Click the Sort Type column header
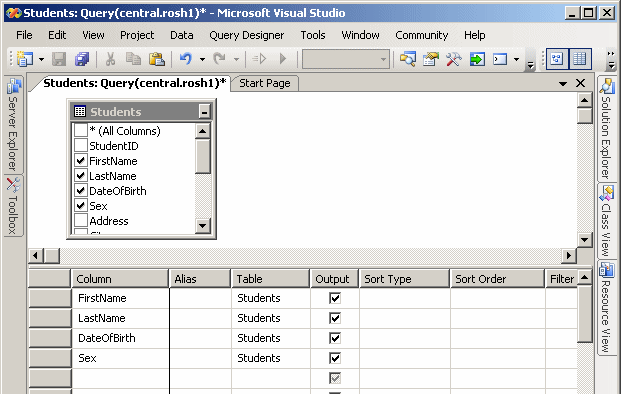Image resolution: width=621 pixels, height=394 pixels. point(404,279)
